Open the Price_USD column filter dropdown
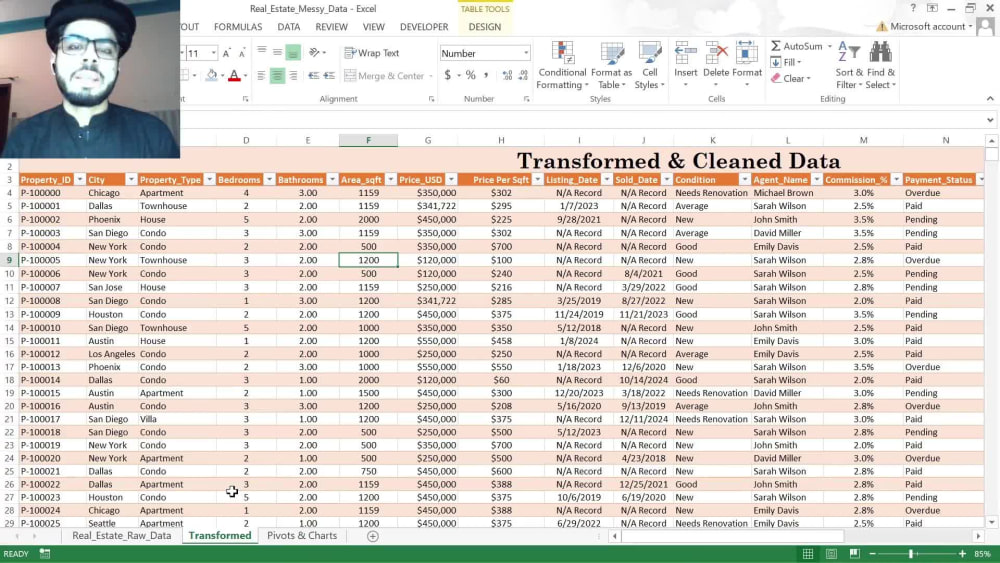This screenshot has width=1000, height=563. click(451, 180)
